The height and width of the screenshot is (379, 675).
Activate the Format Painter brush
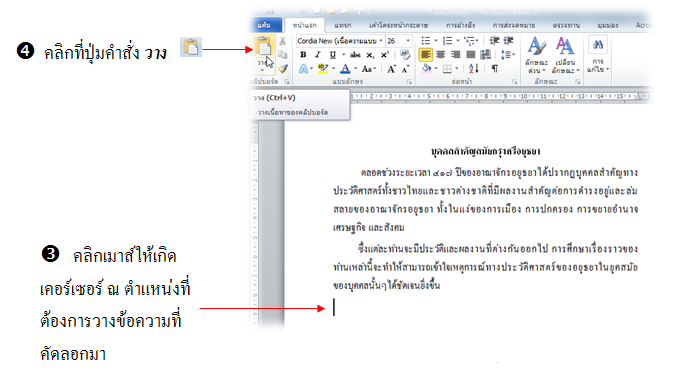click(282, 68)
